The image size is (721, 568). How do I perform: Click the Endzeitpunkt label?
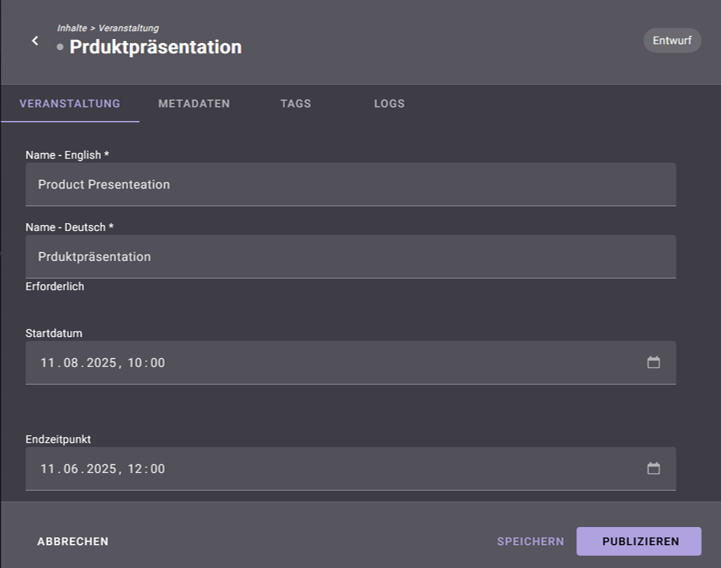pos(58,439)
